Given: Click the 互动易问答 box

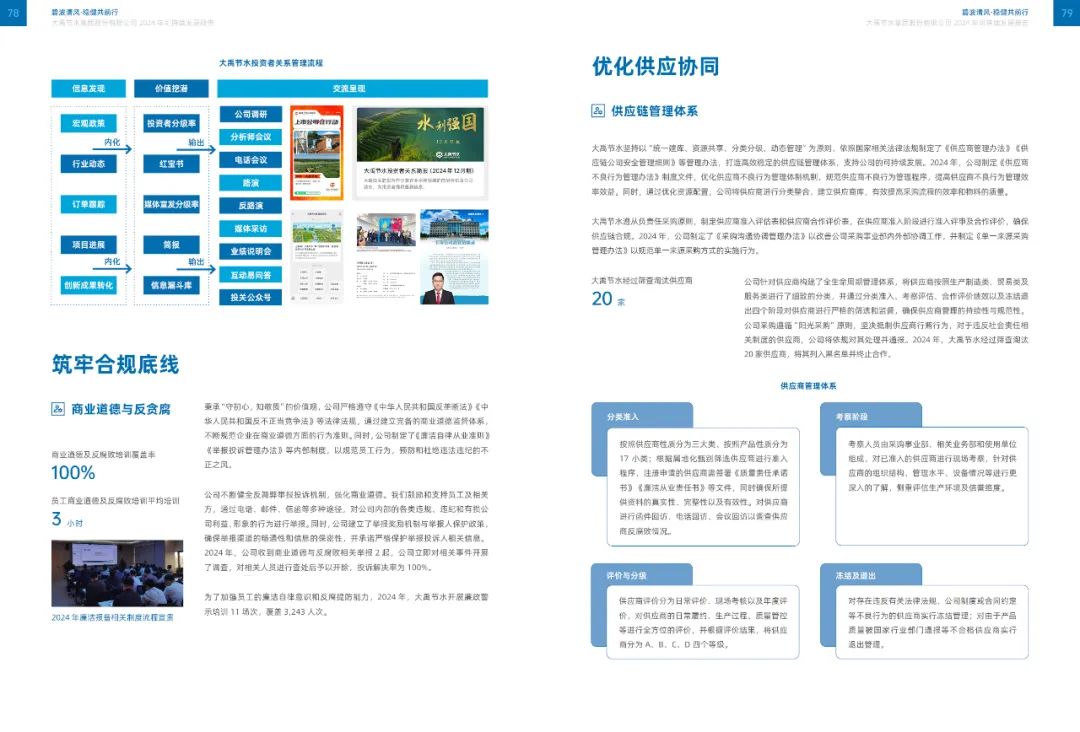Looking at the screenshot, I should point(251,275).
